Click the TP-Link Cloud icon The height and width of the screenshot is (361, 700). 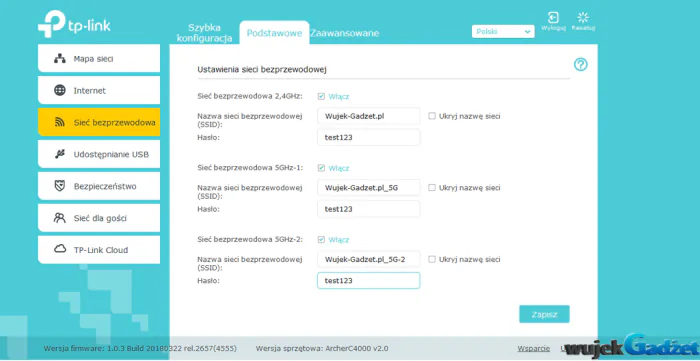point(60,249)
